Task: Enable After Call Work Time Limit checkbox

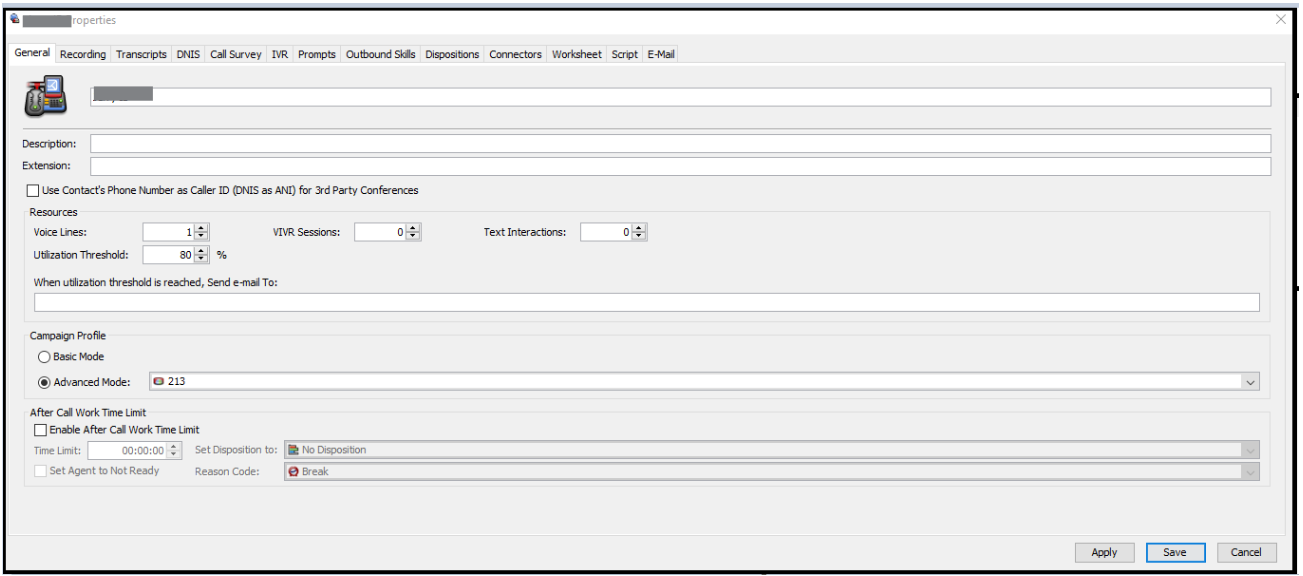Action: [x=40, y=430]
